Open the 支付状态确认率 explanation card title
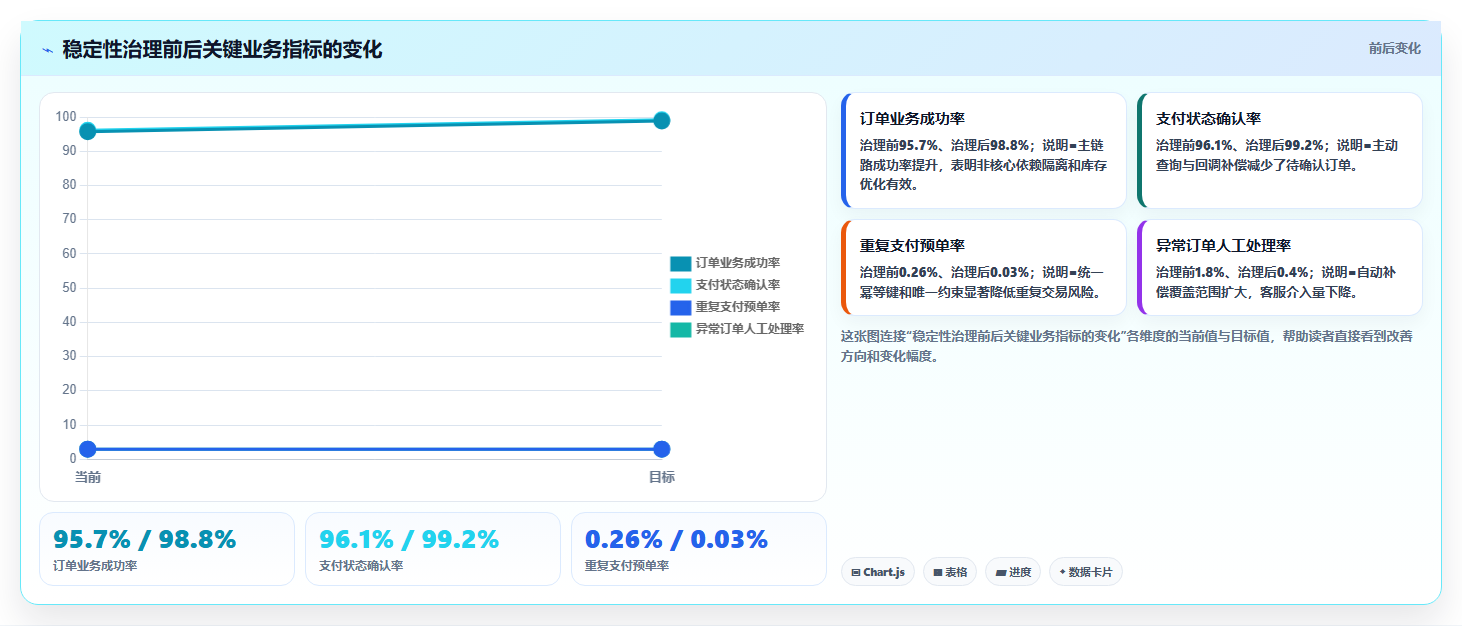 tap(1208, 118)
